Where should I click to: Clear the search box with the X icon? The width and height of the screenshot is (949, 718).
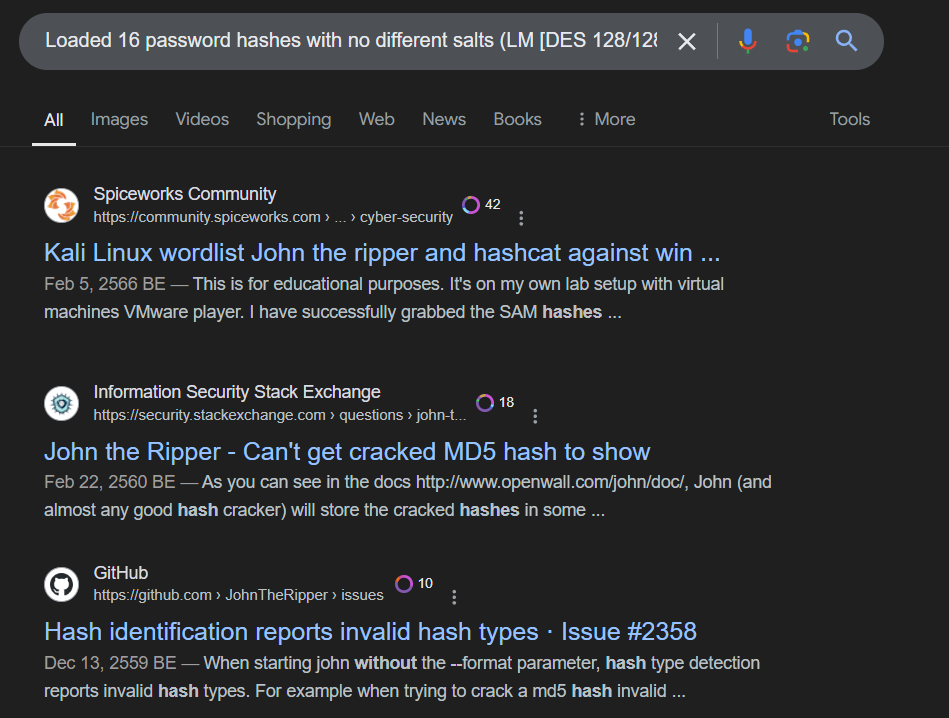[x=687, y=42]
